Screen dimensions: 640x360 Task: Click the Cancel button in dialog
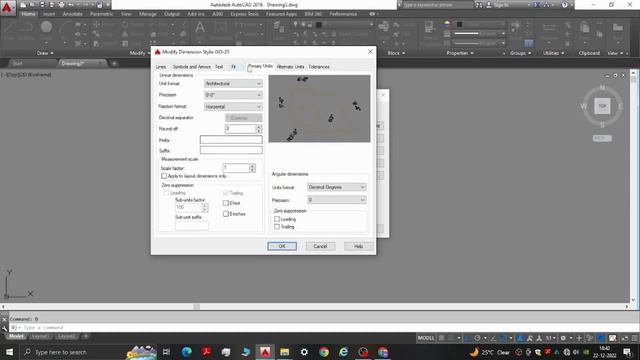click(x=320, y=246)
